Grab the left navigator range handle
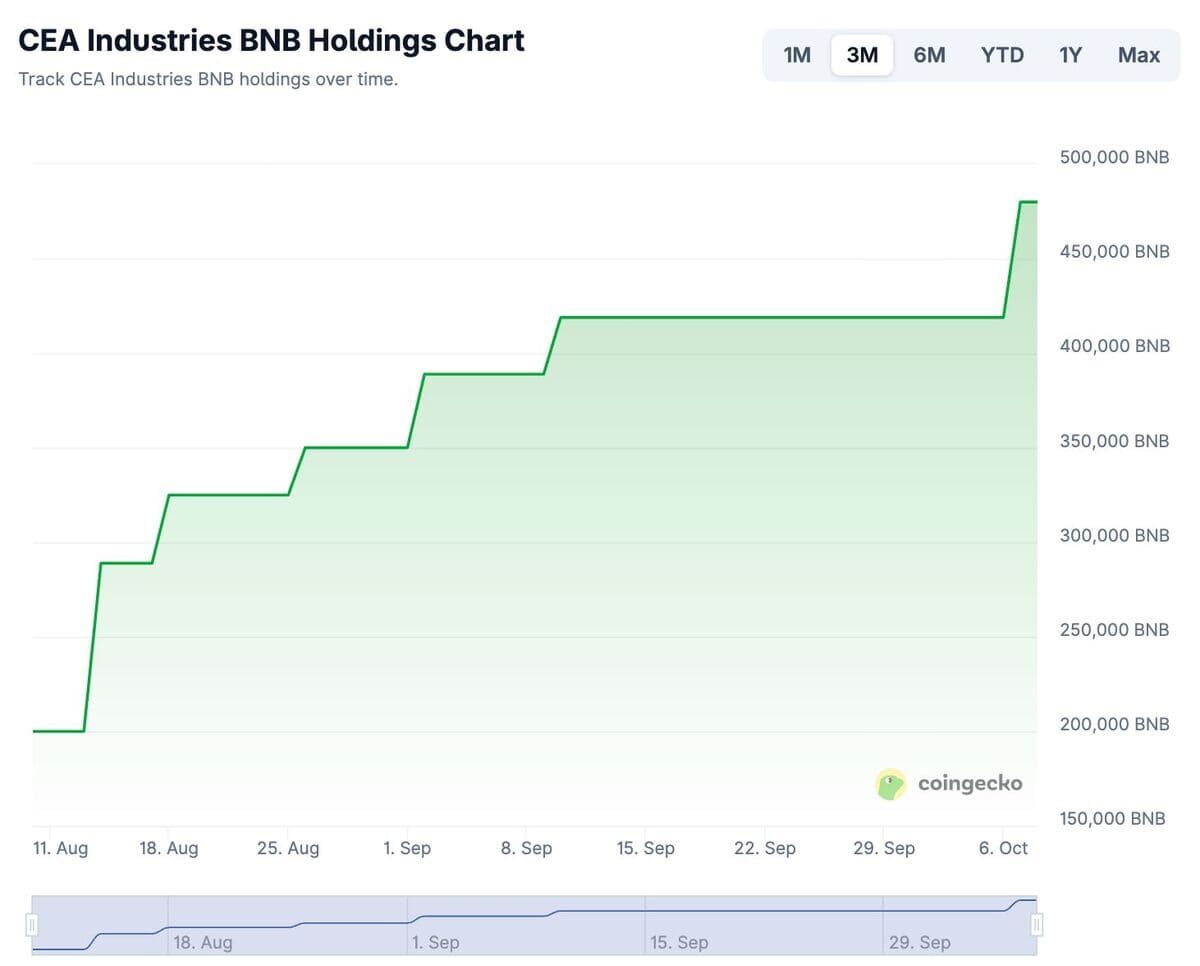The image size is (1200, 966). tap(32, 925)
